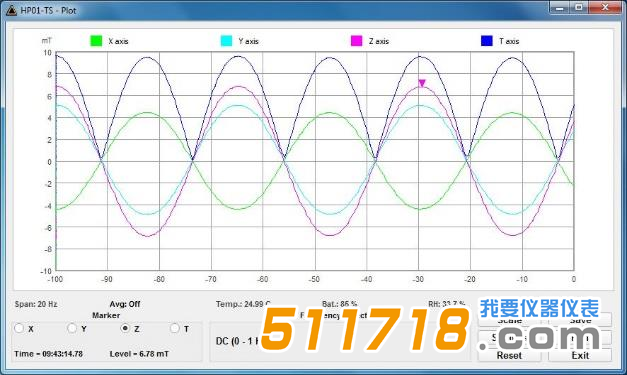This screenshot has height=375, width=627.
Task: Select the Y marker radio button
Action: (x=72, y=329)
